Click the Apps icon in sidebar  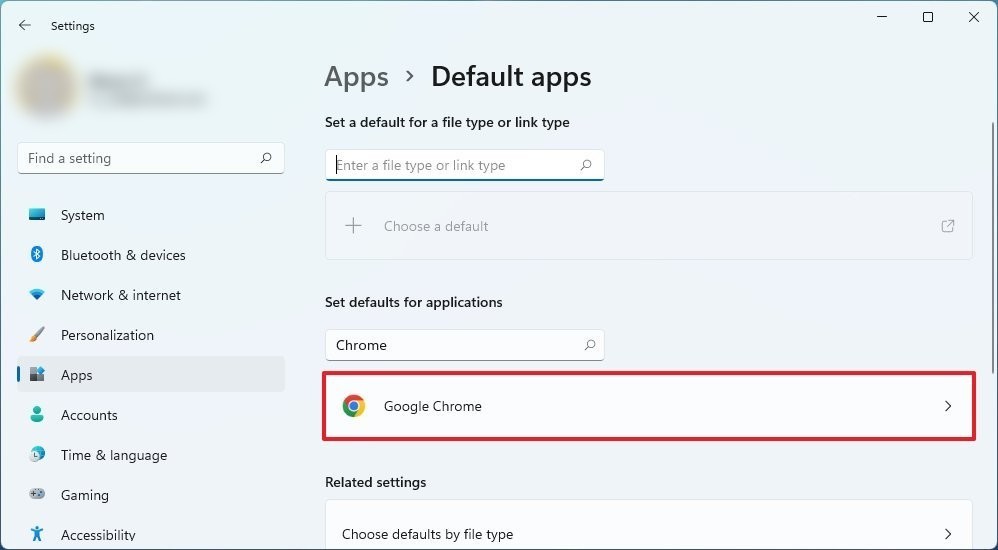click(x=37, y=374)
